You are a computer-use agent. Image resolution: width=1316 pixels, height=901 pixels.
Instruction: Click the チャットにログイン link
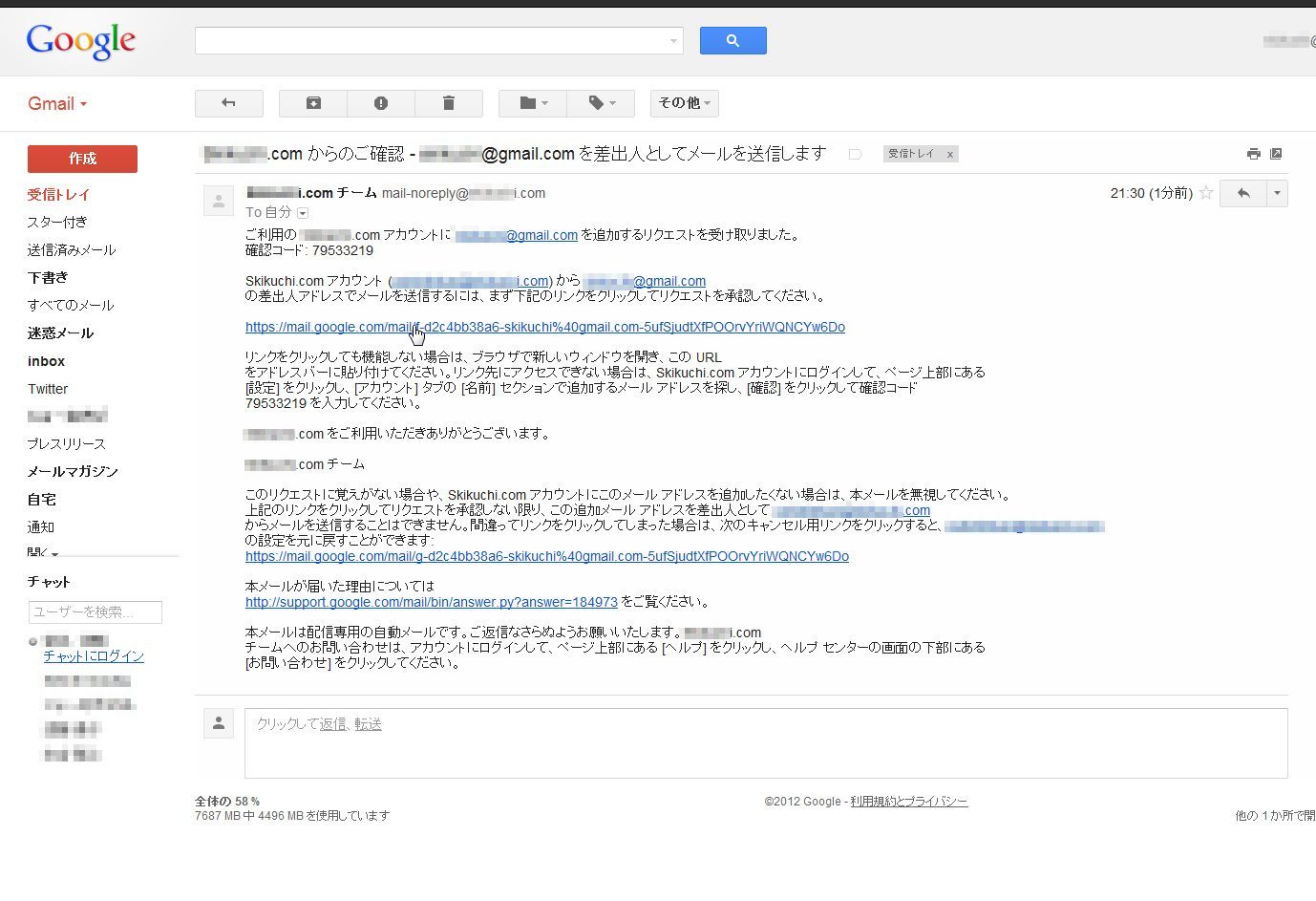click(x=94, y=655)
